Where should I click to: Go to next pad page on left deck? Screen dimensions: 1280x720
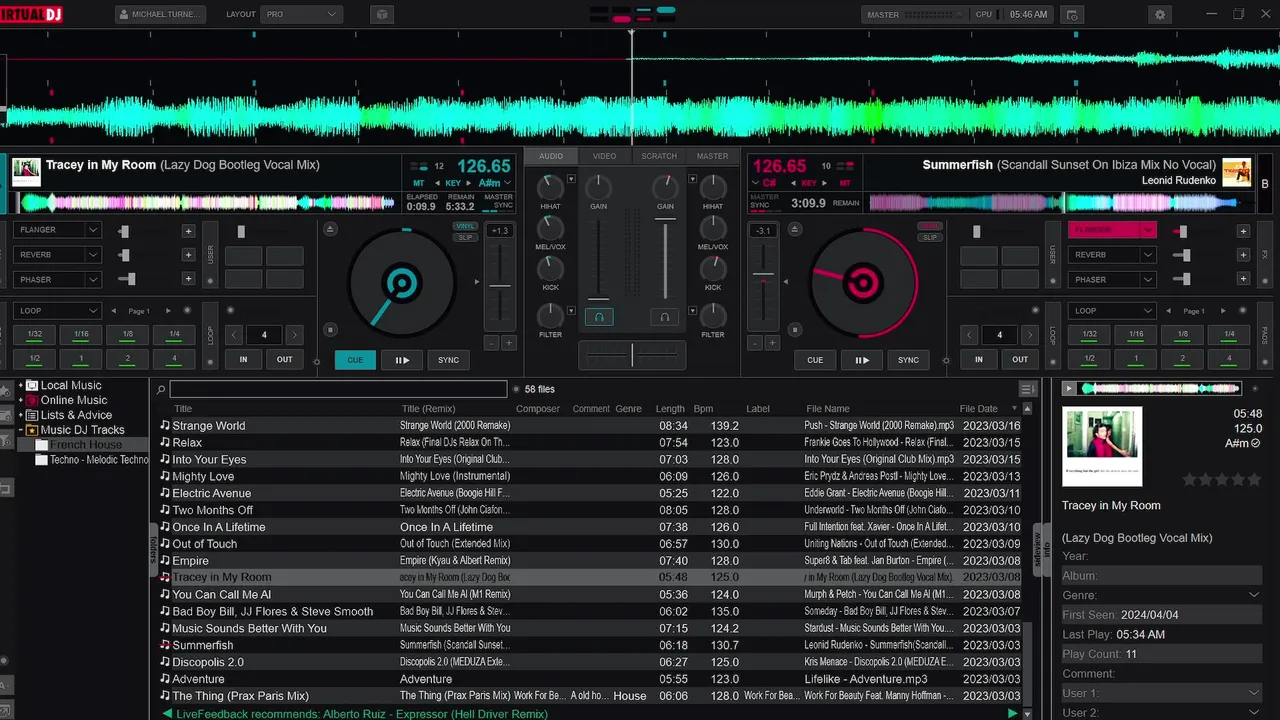(168, 311)
